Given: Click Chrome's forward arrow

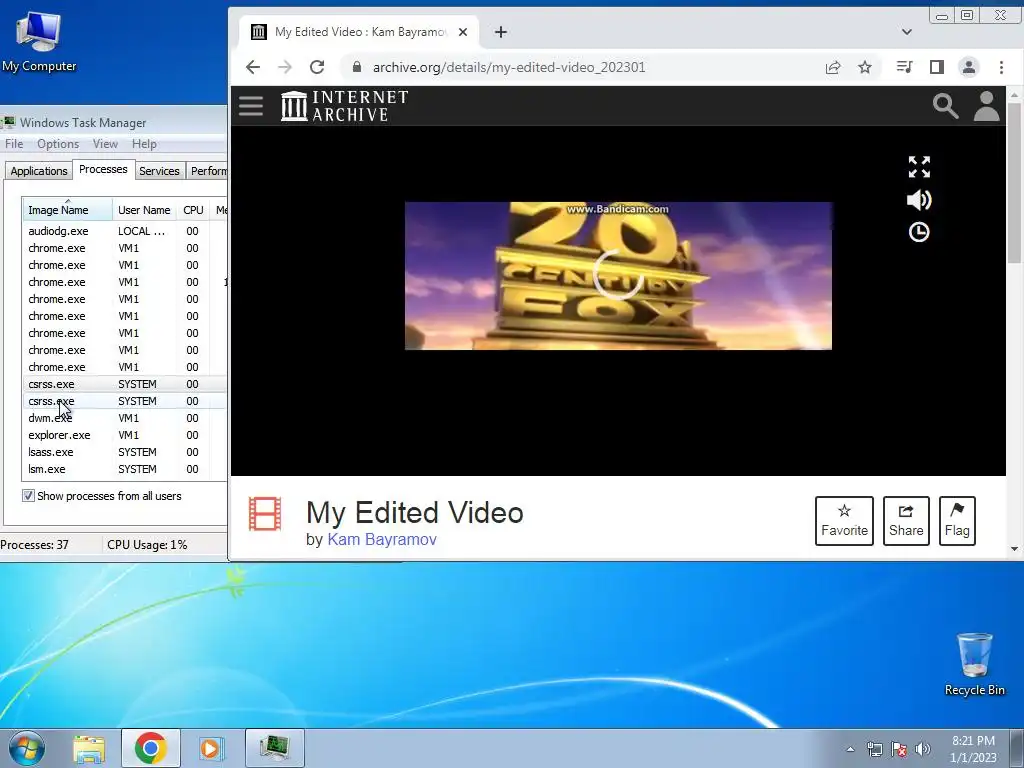Looking at the screenshot, I should click(x=285, y=67).
